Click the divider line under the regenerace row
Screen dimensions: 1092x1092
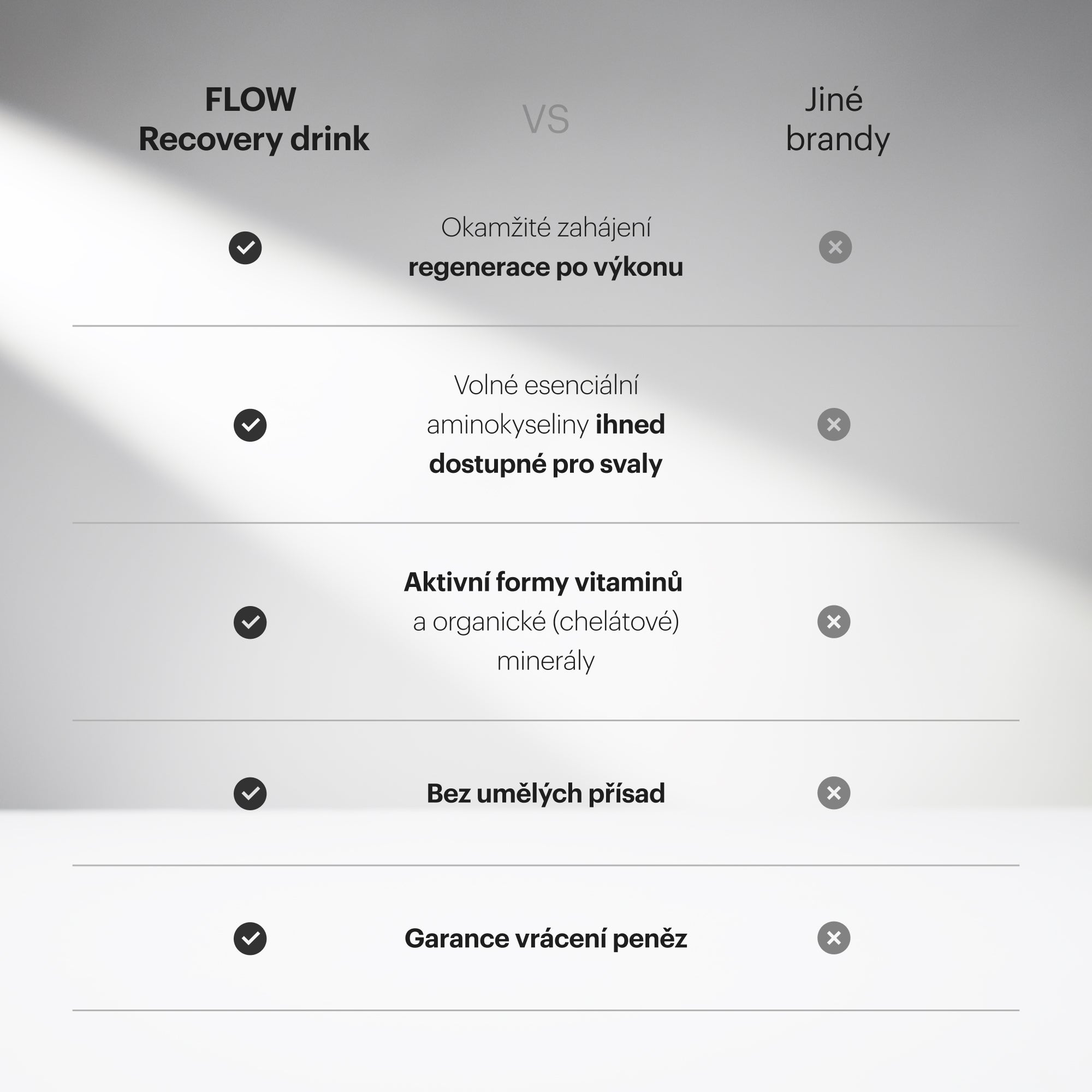point(545,325)
